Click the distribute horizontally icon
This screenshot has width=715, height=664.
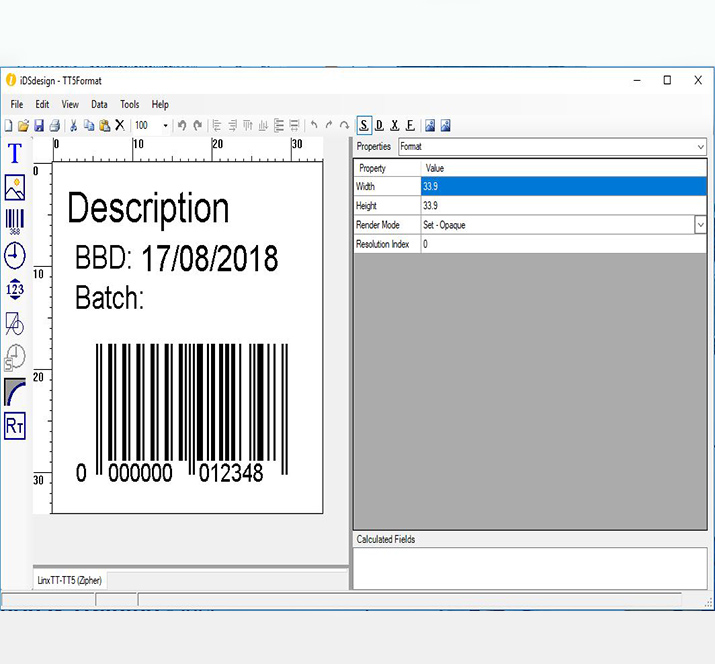click(295, 125)
